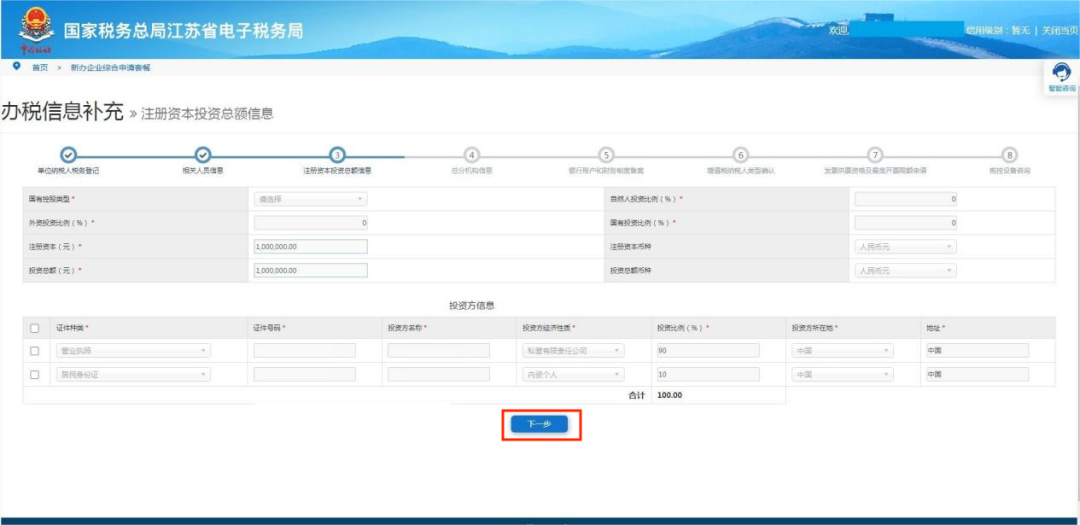Go to 首页 in the breadcrumb
Viewport: 1080px width, 525px height.
(40, 67)
